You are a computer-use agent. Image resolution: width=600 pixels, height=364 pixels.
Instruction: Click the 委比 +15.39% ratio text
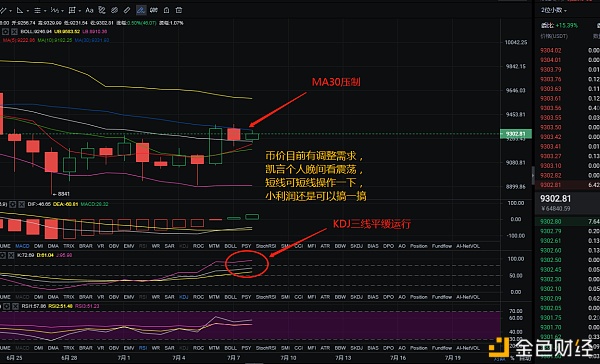pos(559,26)
